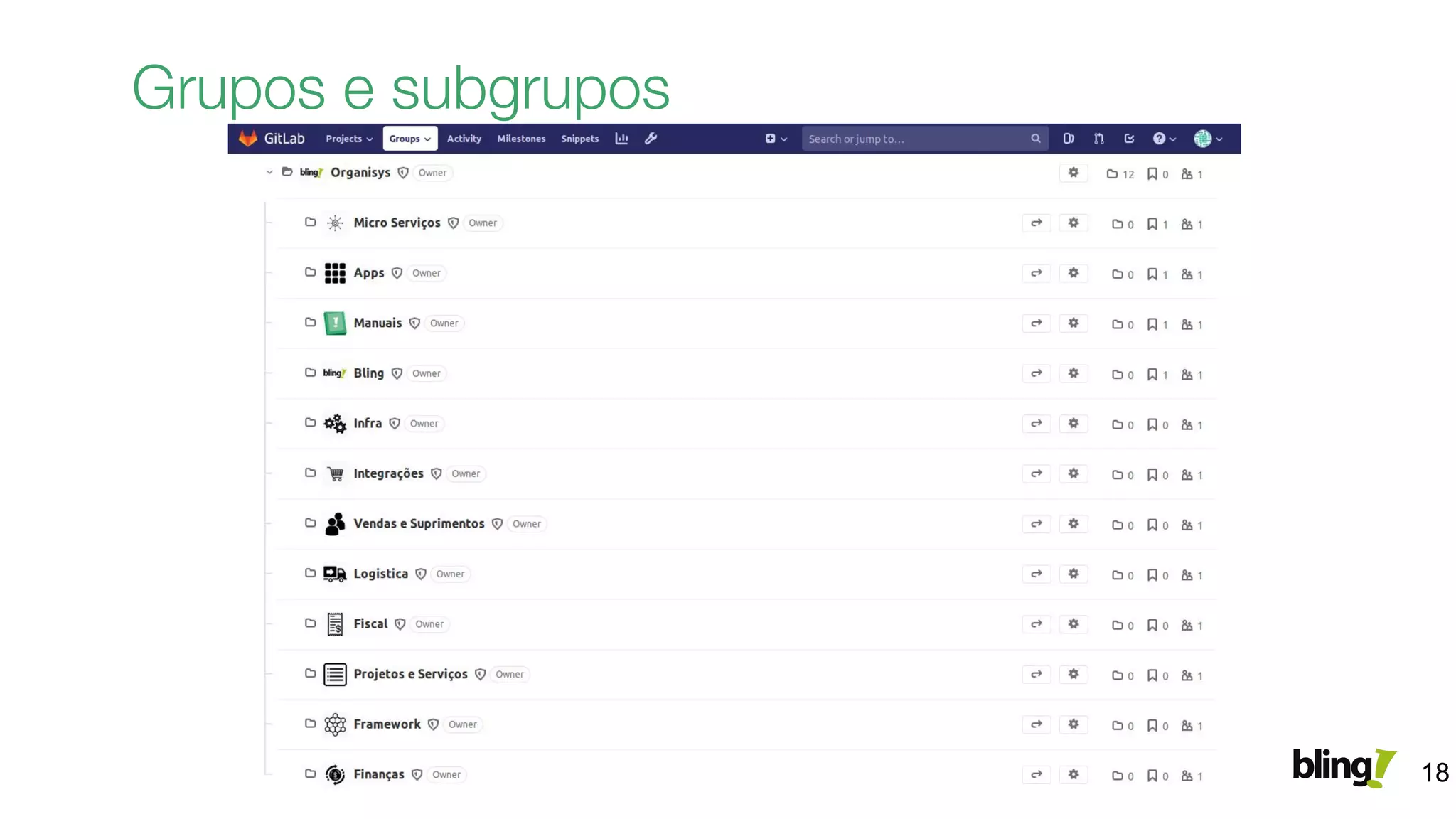Open settings gear for Micro Serviços

coord(1074,223)
